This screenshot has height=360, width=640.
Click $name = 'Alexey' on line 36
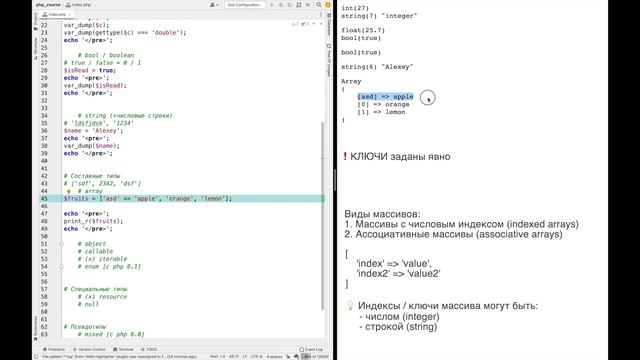click(x=93, y=131)
